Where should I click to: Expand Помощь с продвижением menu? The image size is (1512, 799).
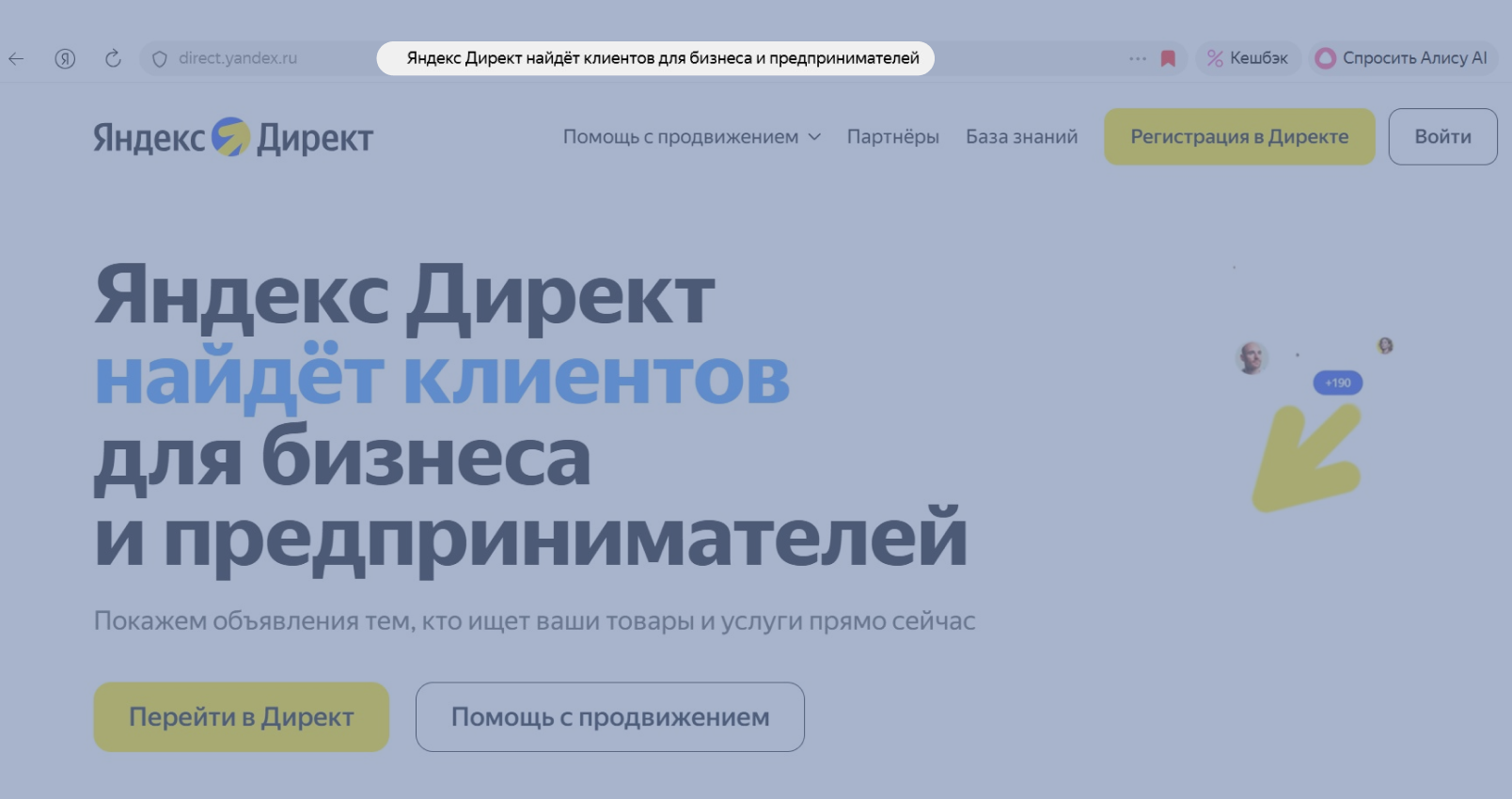pos(692,137)
